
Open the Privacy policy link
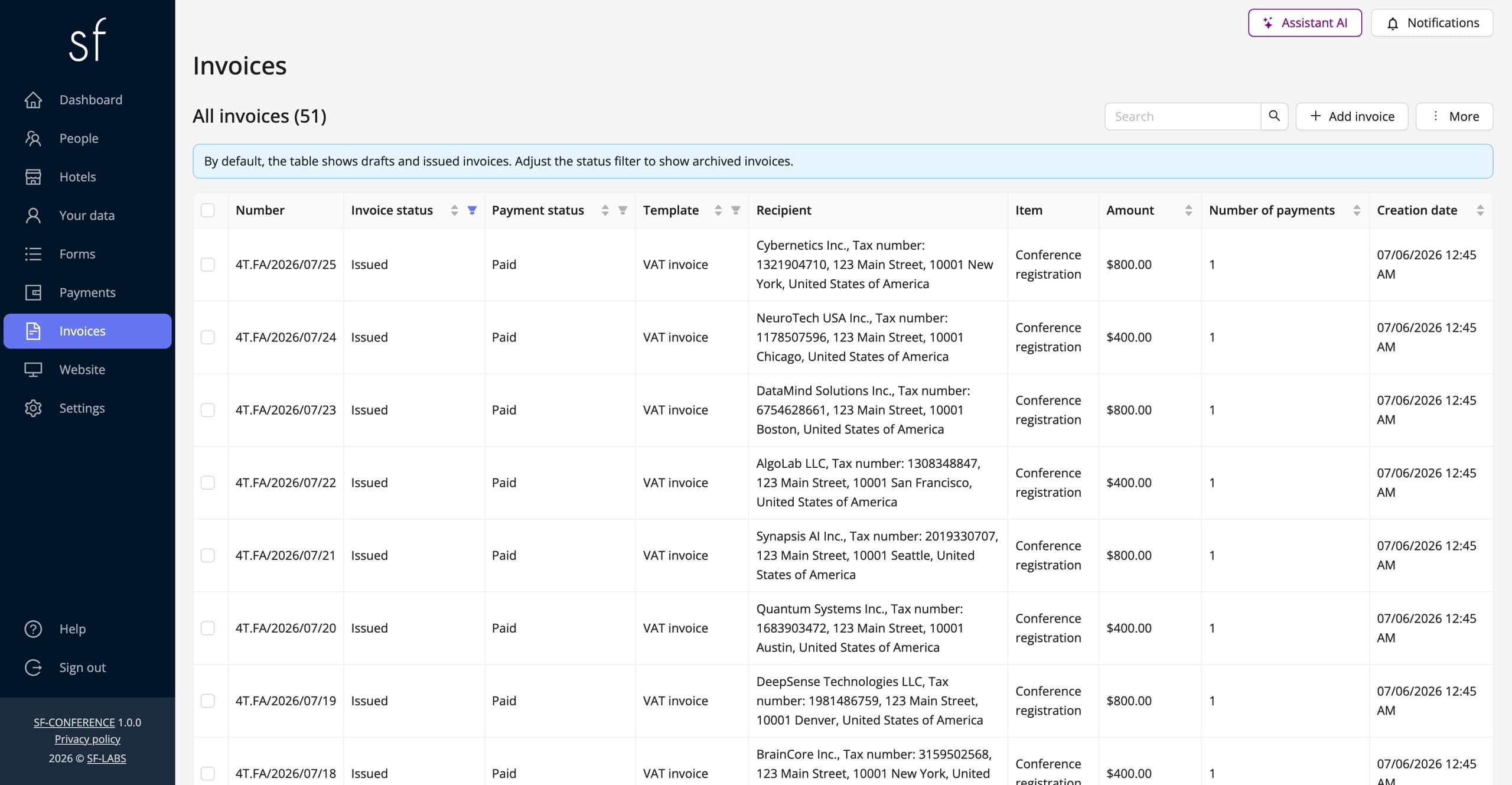tap(87, 739)
